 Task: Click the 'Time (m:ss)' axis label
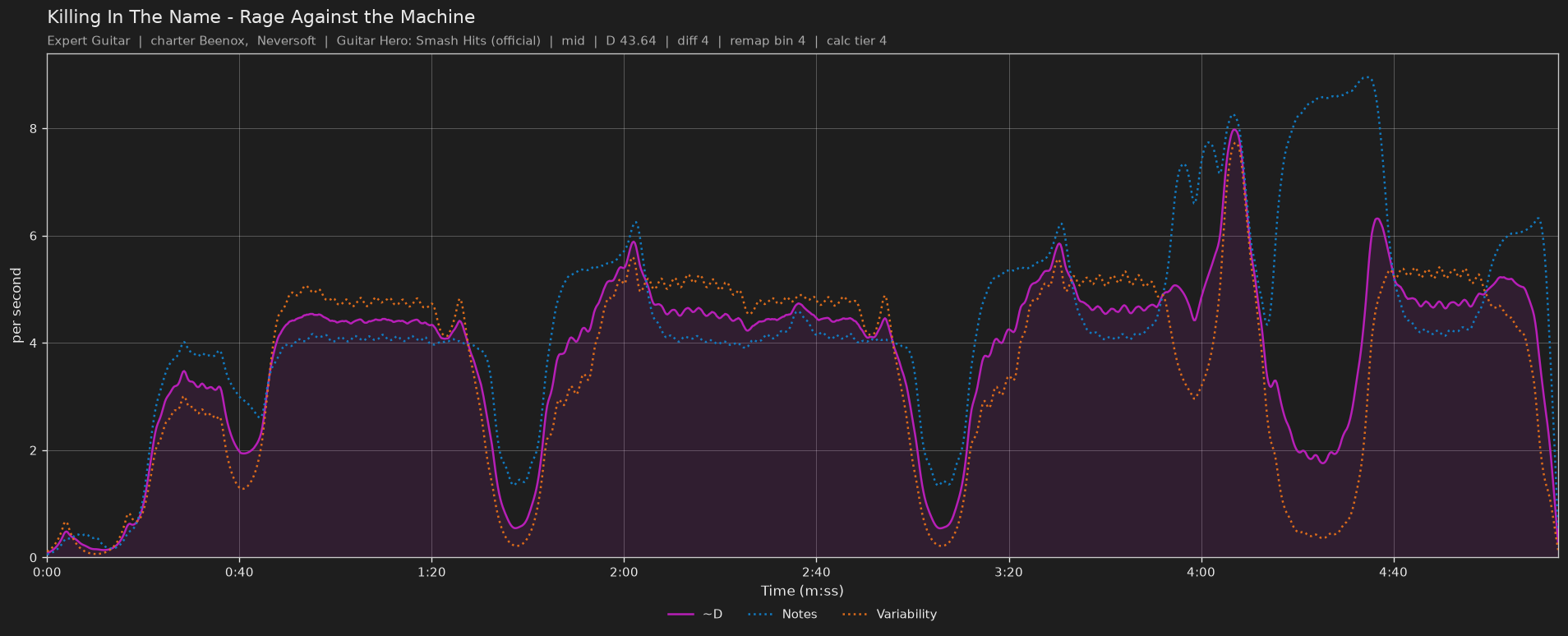click(x=802, y=591)
